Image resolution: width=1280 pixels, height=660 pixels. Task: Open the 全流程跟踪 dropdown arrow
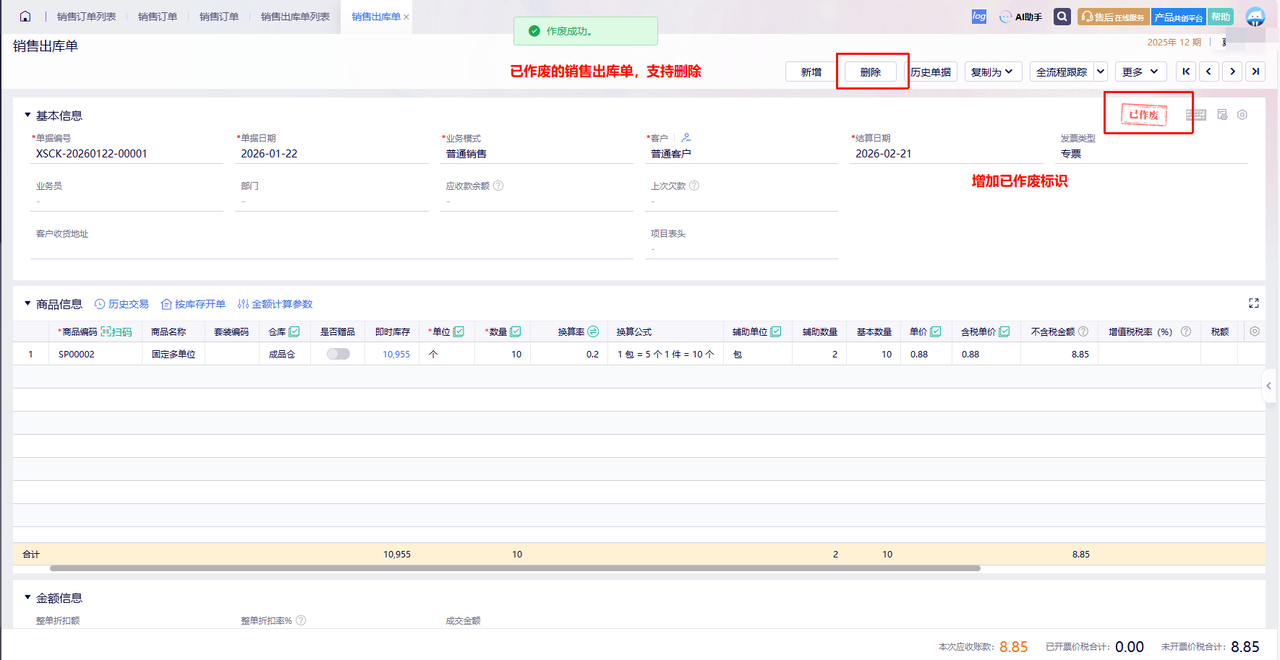1101,71
